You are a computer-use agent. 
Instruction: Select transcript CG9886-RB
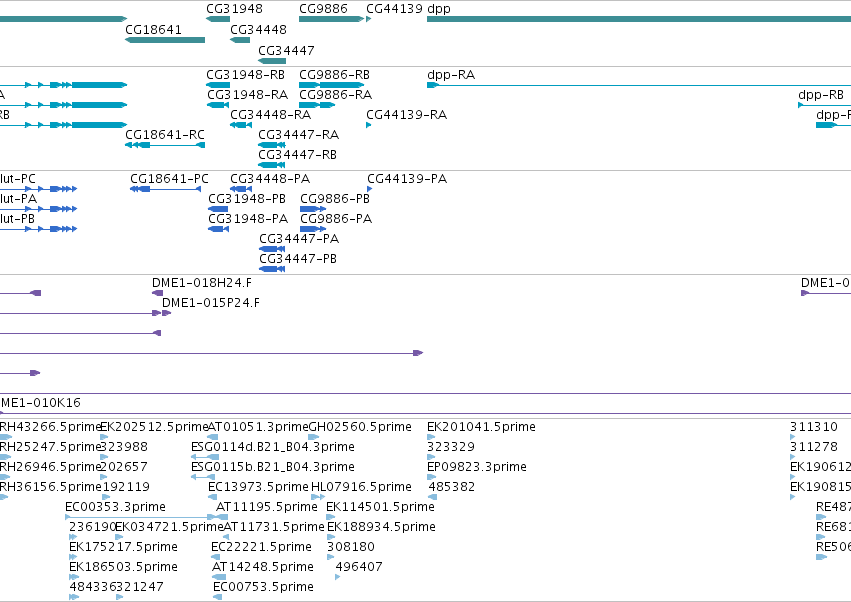click(x=334, y=75)
